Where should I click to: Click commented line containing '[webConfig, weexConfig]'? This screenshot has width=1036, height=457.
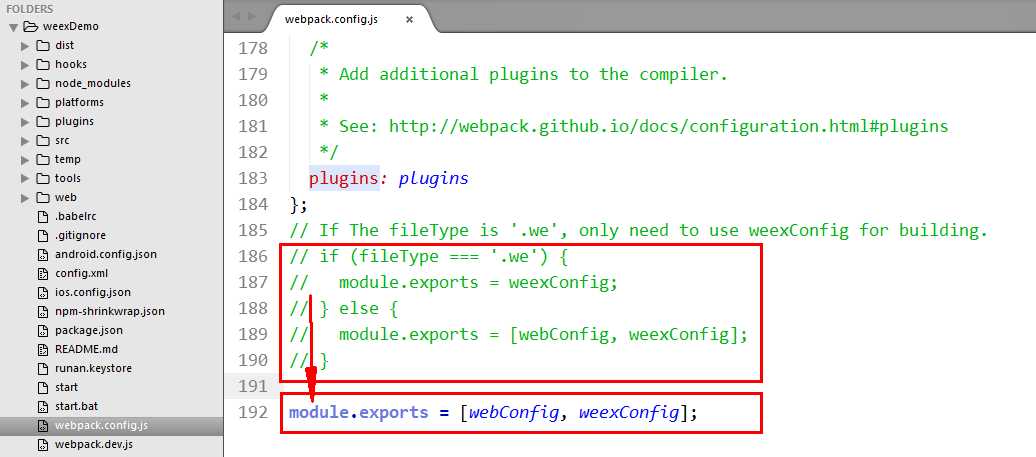519,335
